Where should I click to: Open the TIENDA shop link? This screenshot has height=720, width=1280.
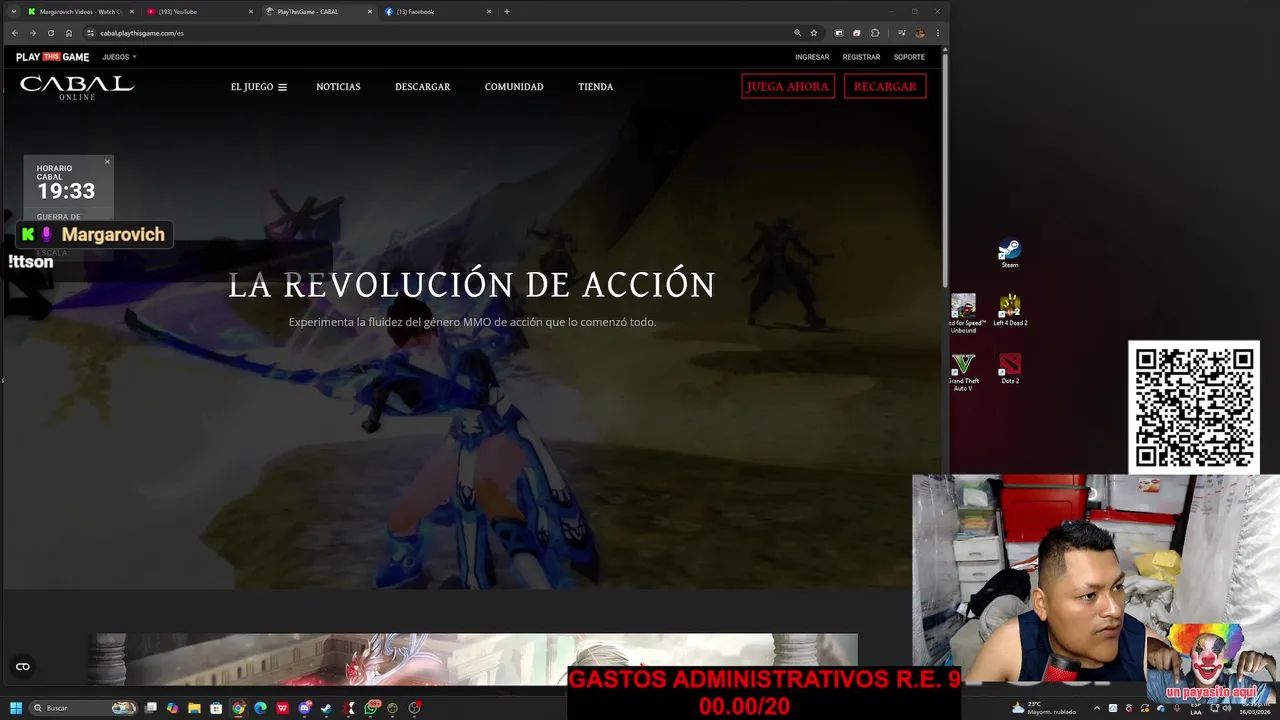tap(595, 87)
